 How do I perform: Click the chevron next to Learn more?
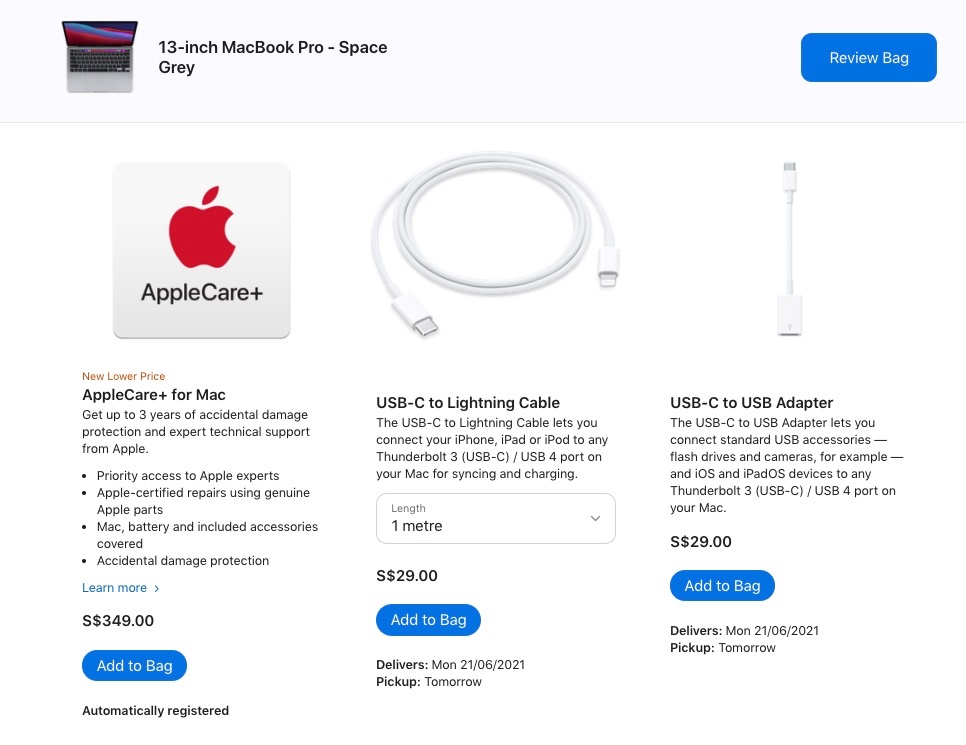click(x=157, y=588)
